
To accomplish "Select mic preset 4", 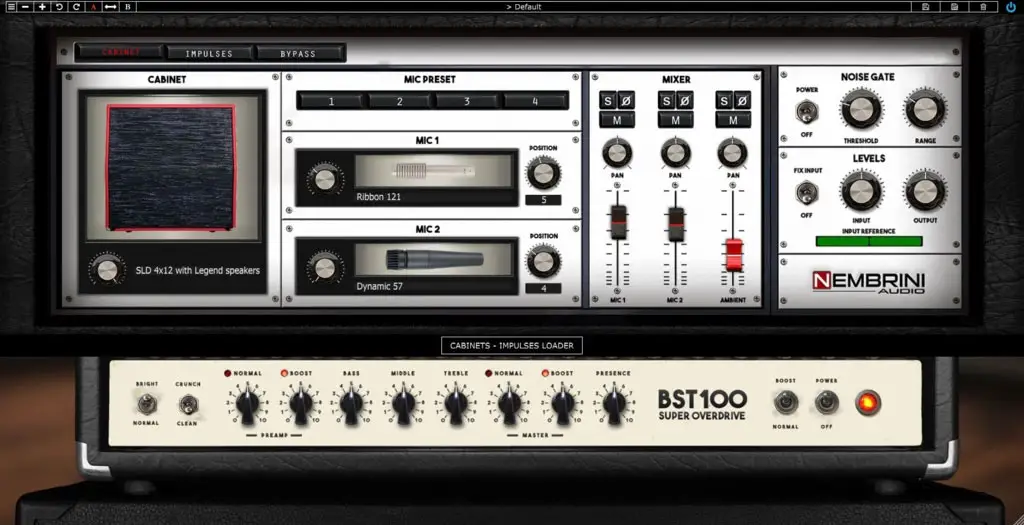I will pos(535,101).
